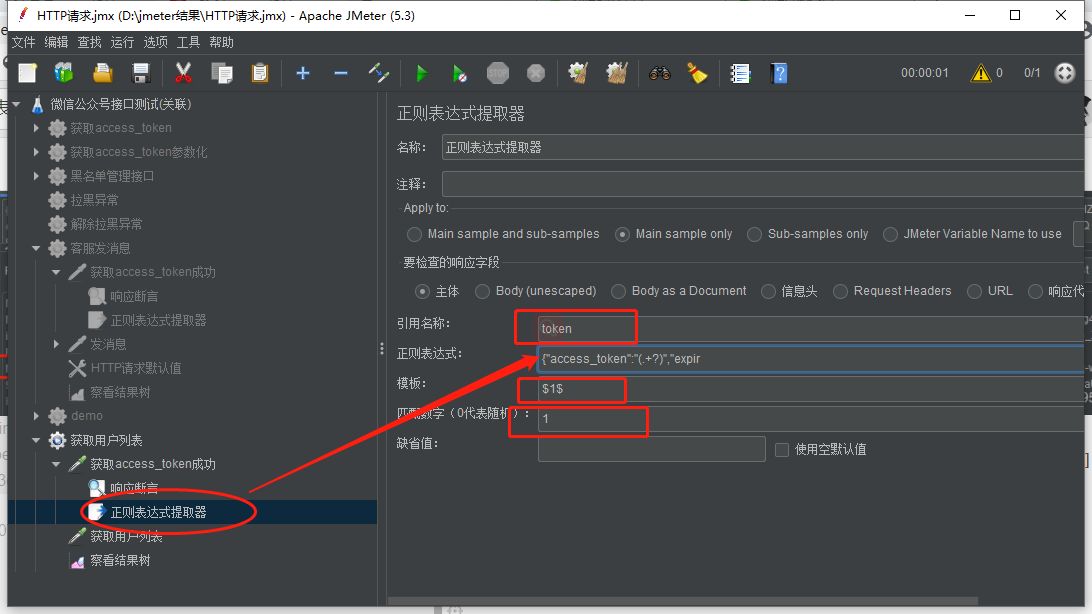Open the 运行 menu

click(x=122, y=42)
